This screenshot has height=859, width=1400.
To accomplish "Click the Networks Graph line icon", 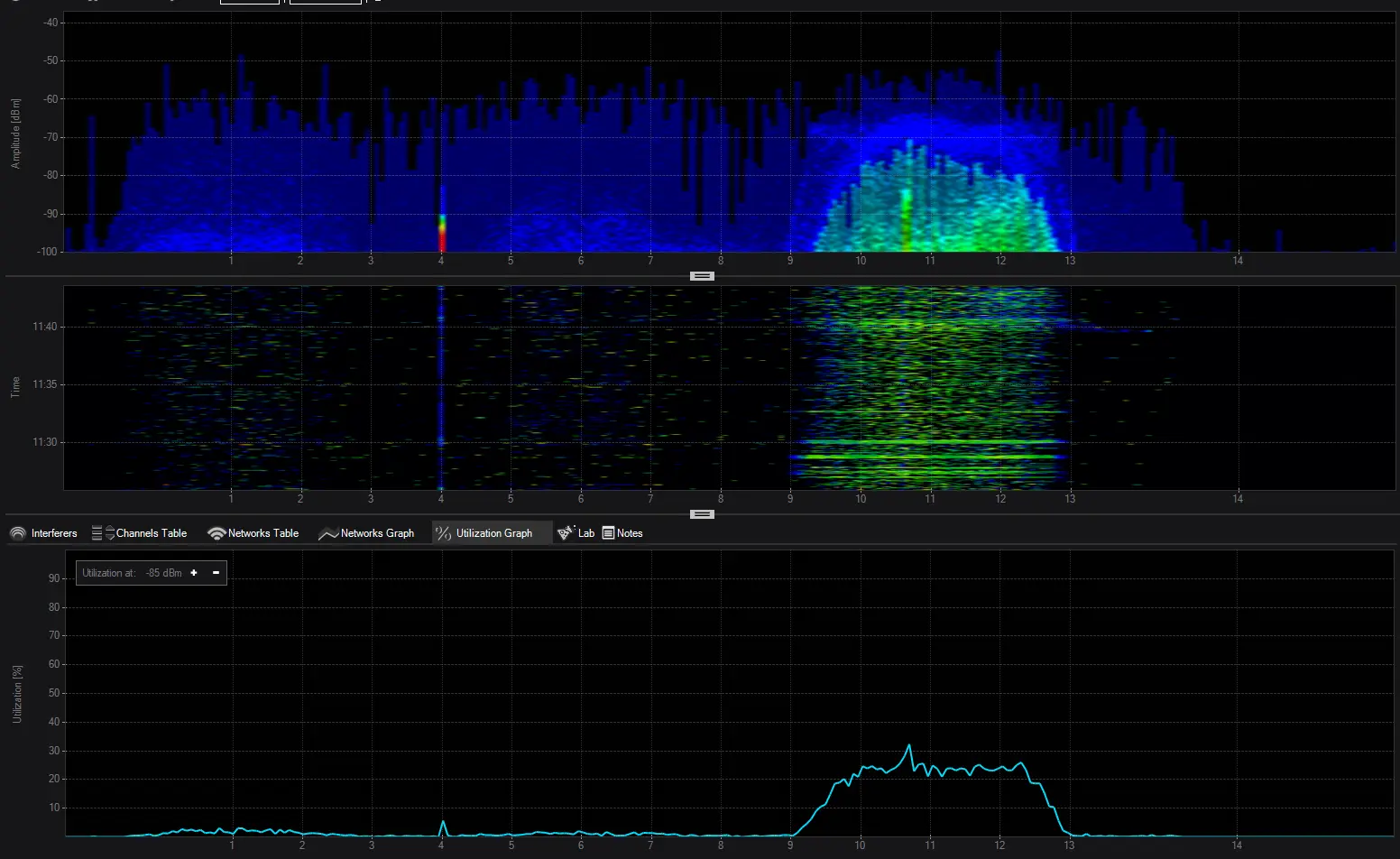I will pyautogui.click(x=328, y=533).
